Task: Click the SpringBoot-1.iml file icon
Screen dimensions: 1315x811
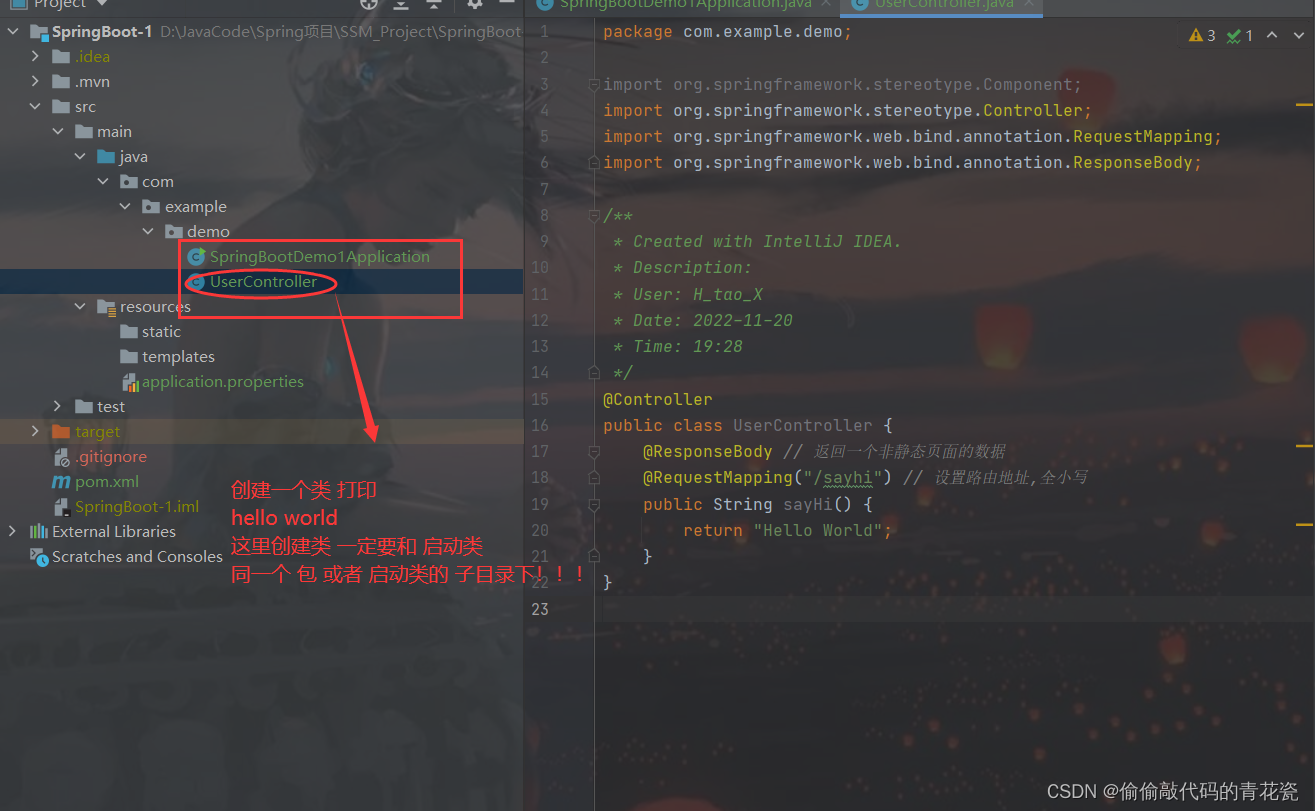Action: pyautogui.click(x=62, y=507)
